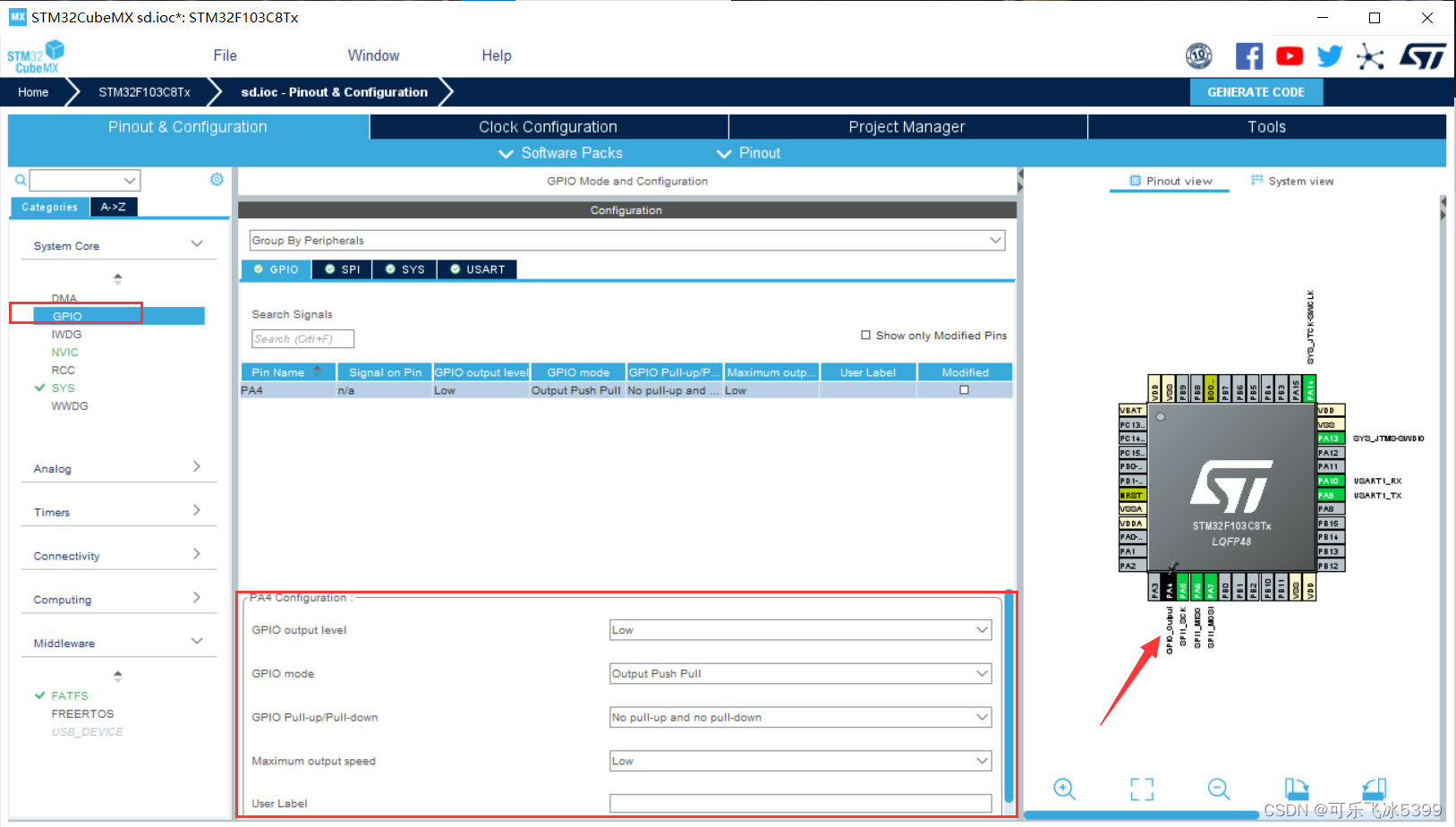Select FATFS middleware item

(70, 695)
